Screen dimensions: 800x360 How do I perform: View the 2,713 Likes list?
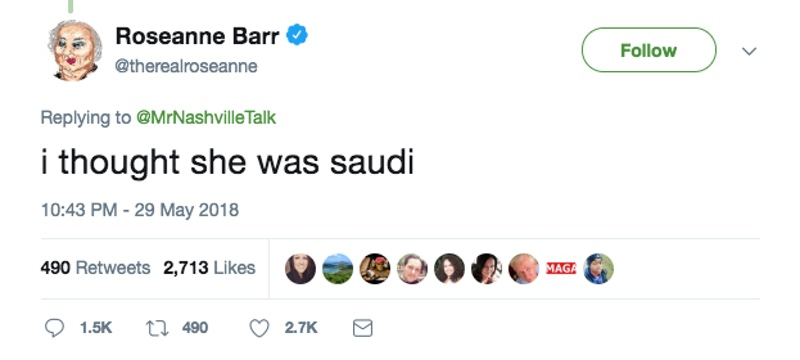209,268
